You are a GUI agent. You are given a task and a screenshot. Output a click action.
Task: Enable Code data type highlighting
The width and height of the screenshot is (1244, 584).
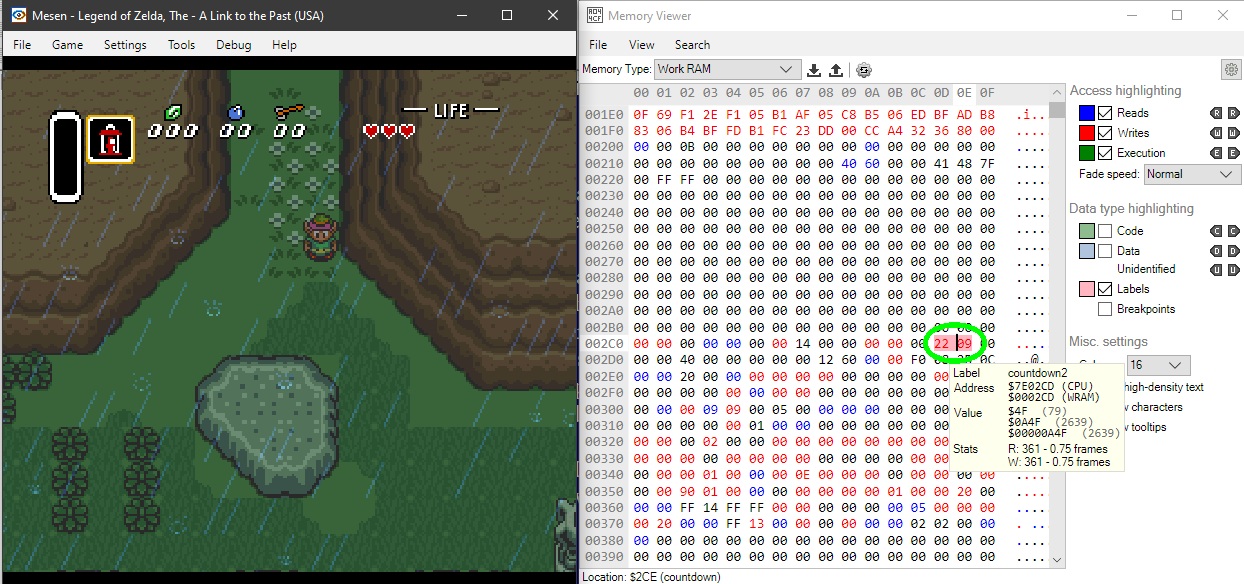tap(1105, 231)
